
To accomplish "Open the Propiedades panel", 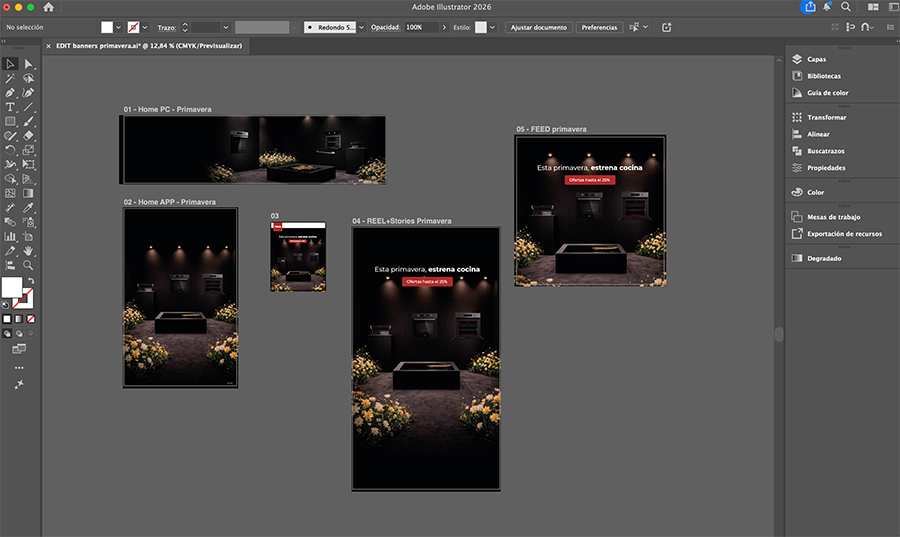I will [x=826, y=168].
